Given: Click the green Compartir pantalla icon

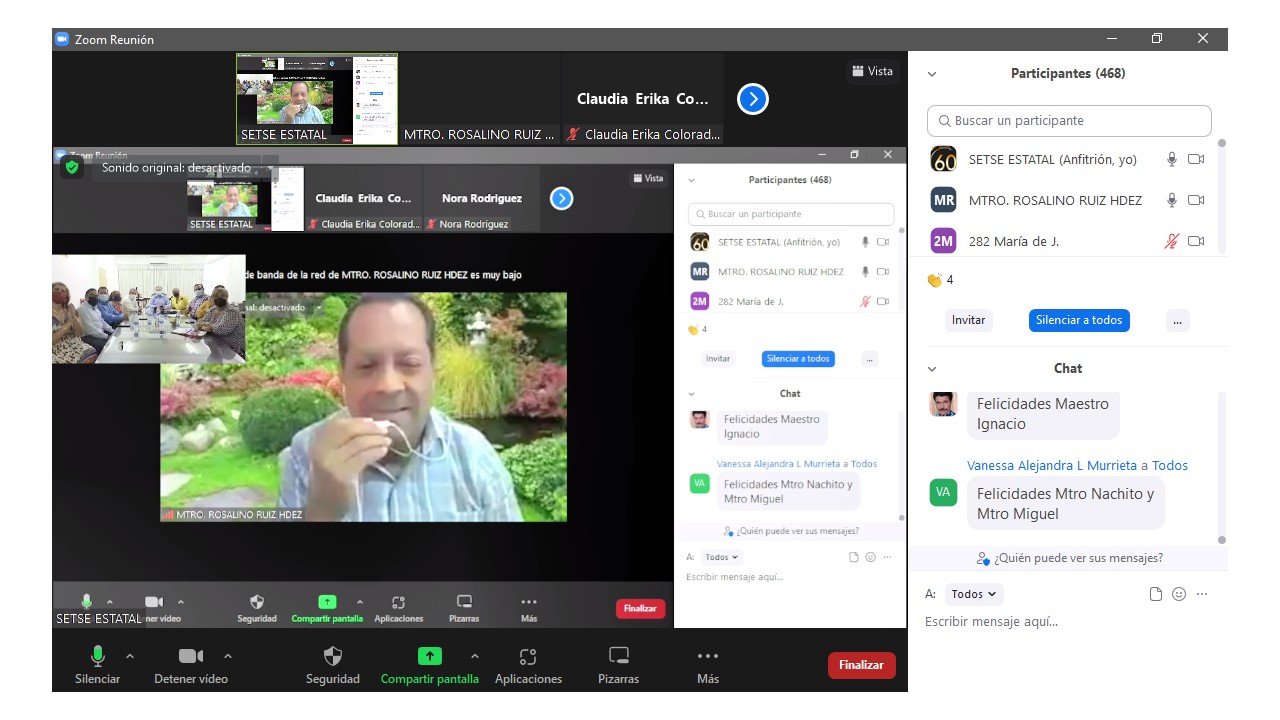Looking at the screenshot, I should pos(429,656).
